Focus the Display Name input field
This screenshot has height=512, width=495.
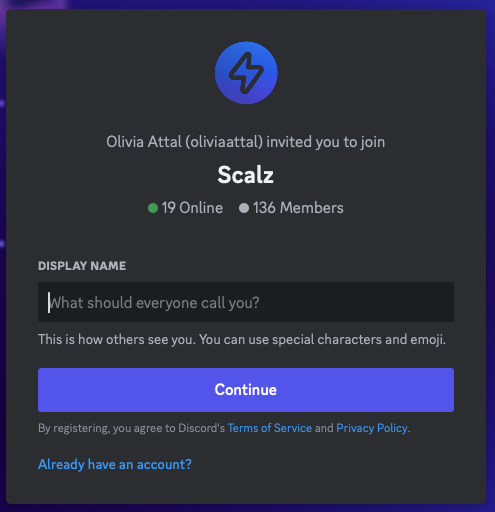click(x=246, y=302)
